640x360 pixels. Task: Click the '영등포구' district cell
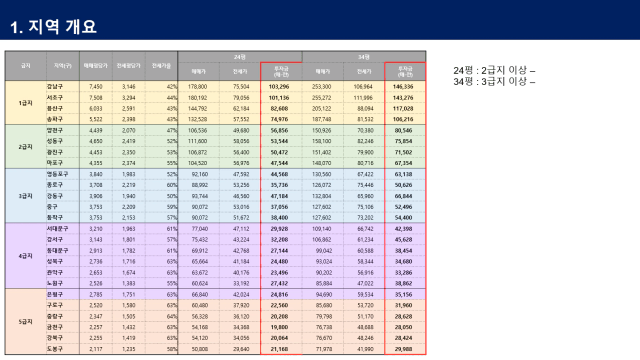57,174
